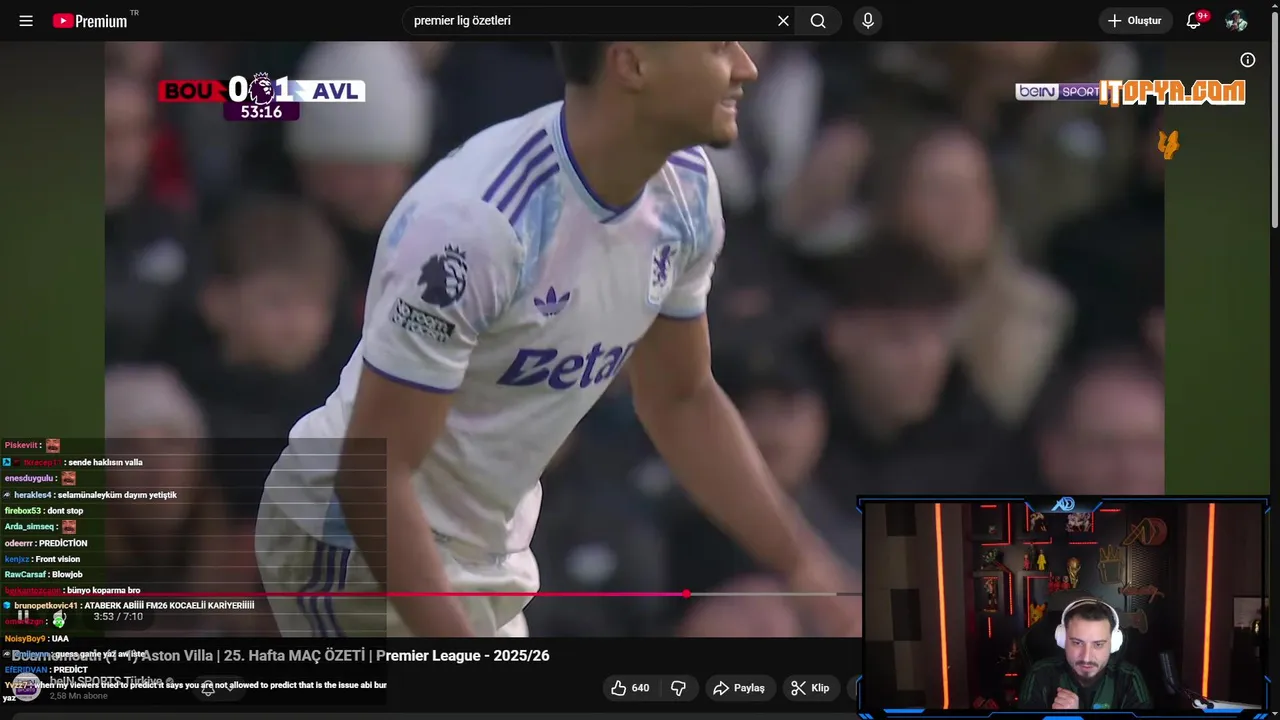The image size is (1280, 720).
Task: Click chat message 'dont stop' by firebox53
Action: coord(65,511)
